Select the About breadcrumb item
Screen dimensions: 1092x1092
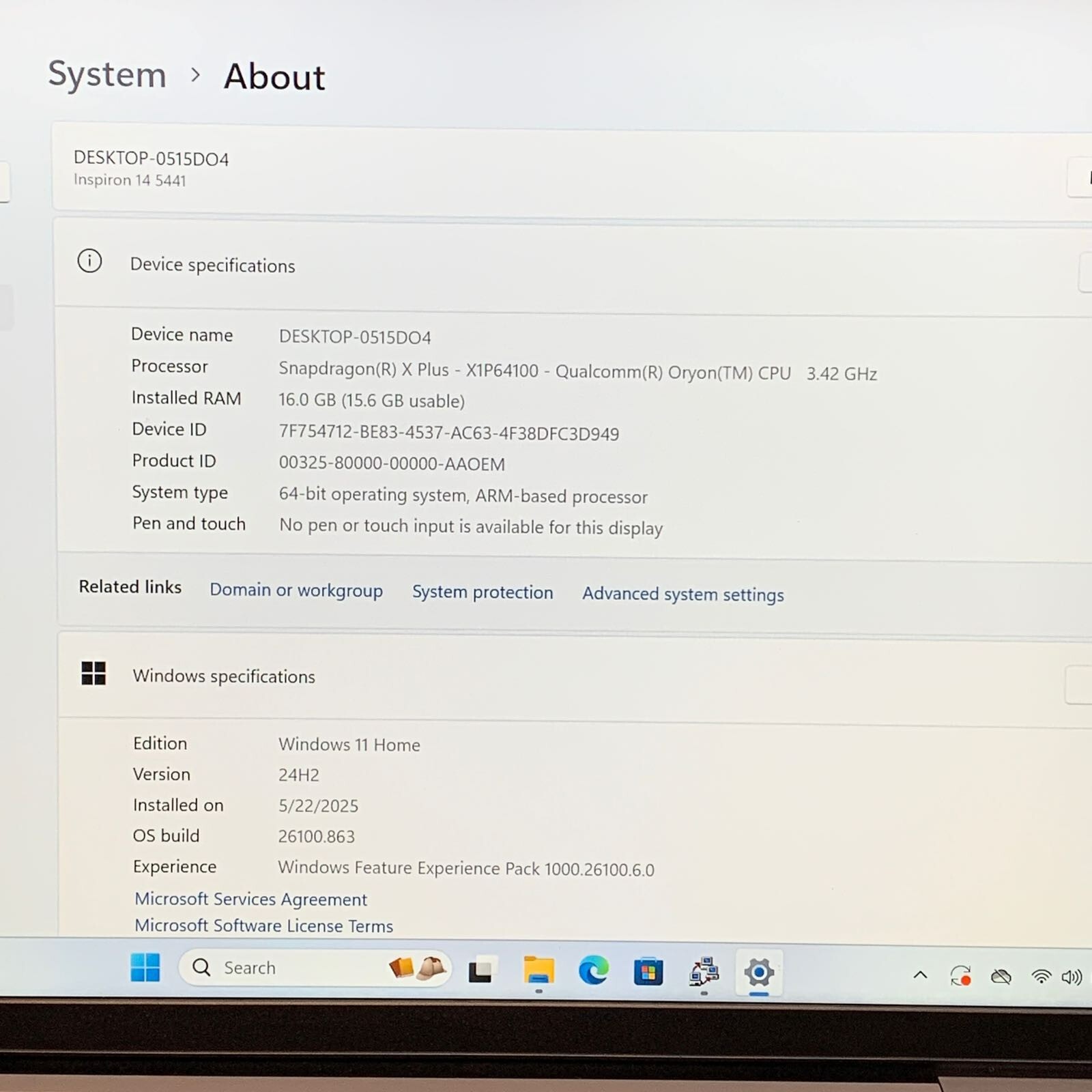coord(273,77)
